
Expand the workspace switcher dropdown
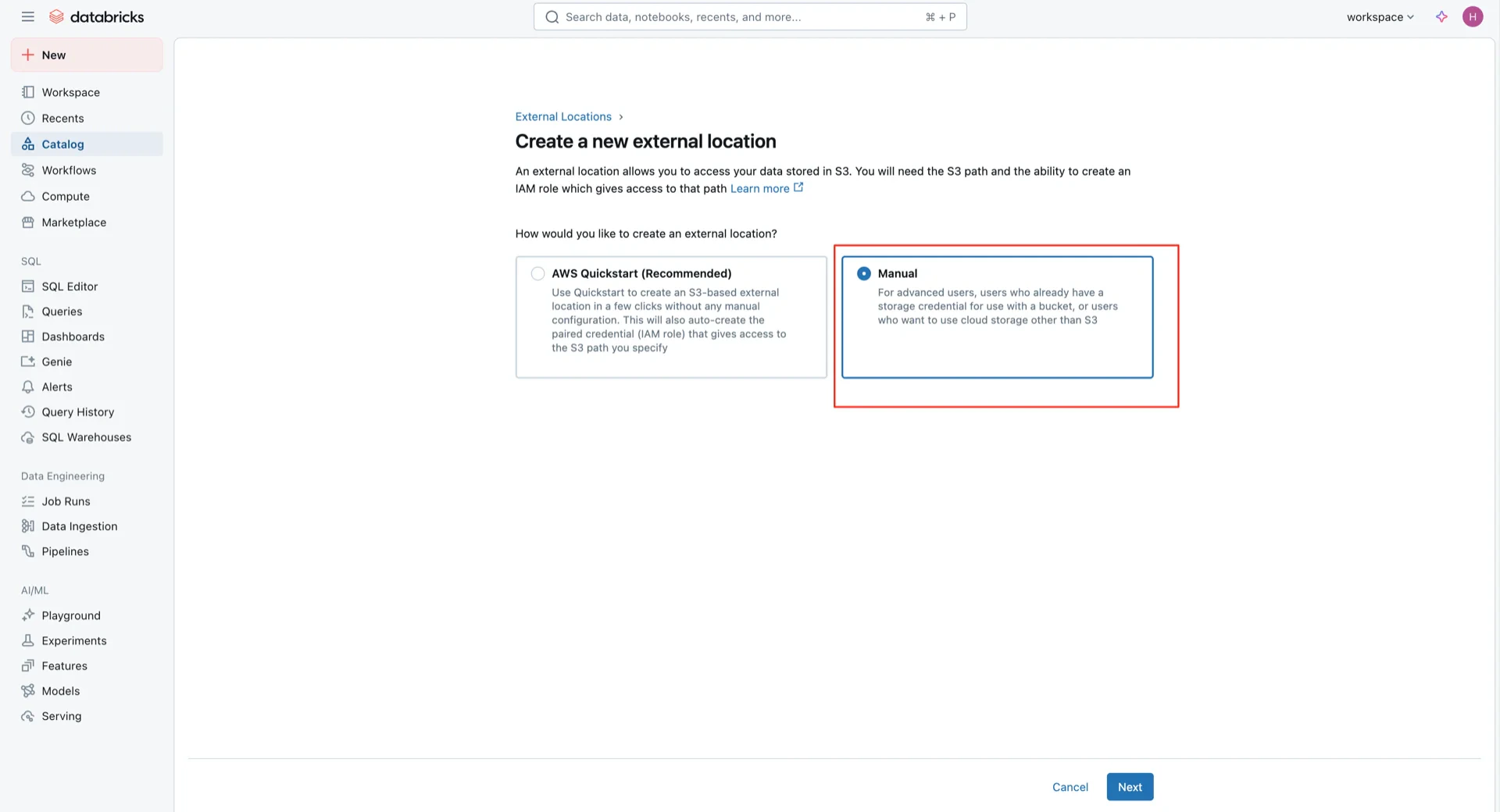click(x=1380, y=16)
